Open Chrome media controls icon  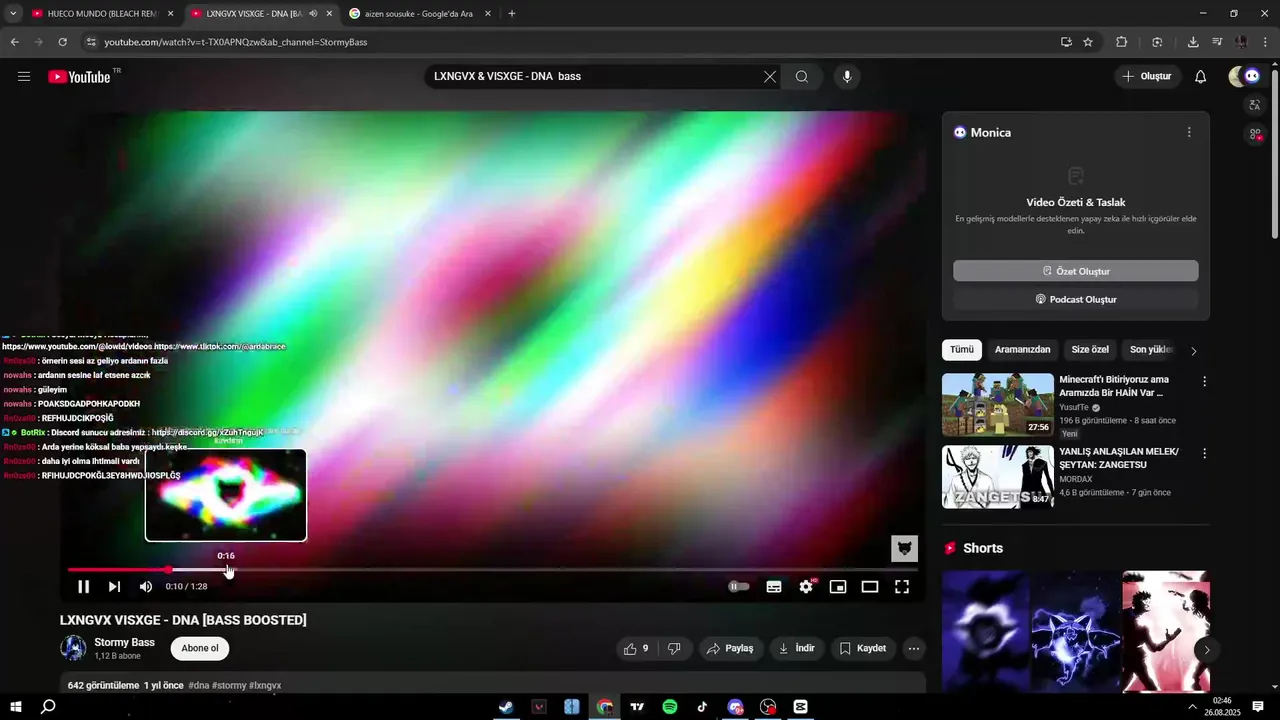pos(1217,42)
